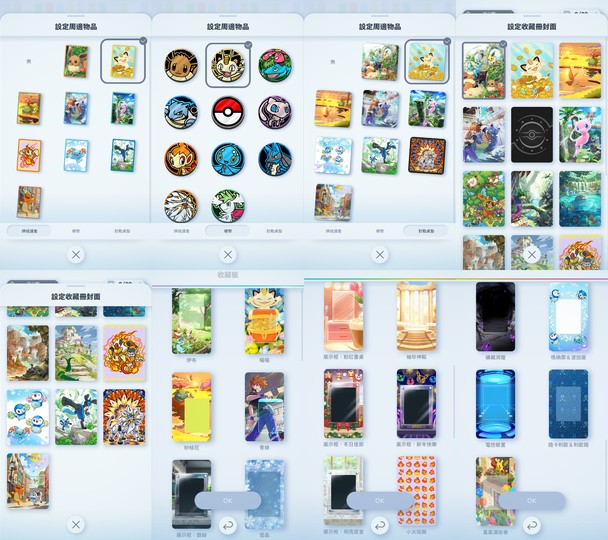The image size is (608, 540).
Task: Select the Lucario coin
Action: pos(275,159)
